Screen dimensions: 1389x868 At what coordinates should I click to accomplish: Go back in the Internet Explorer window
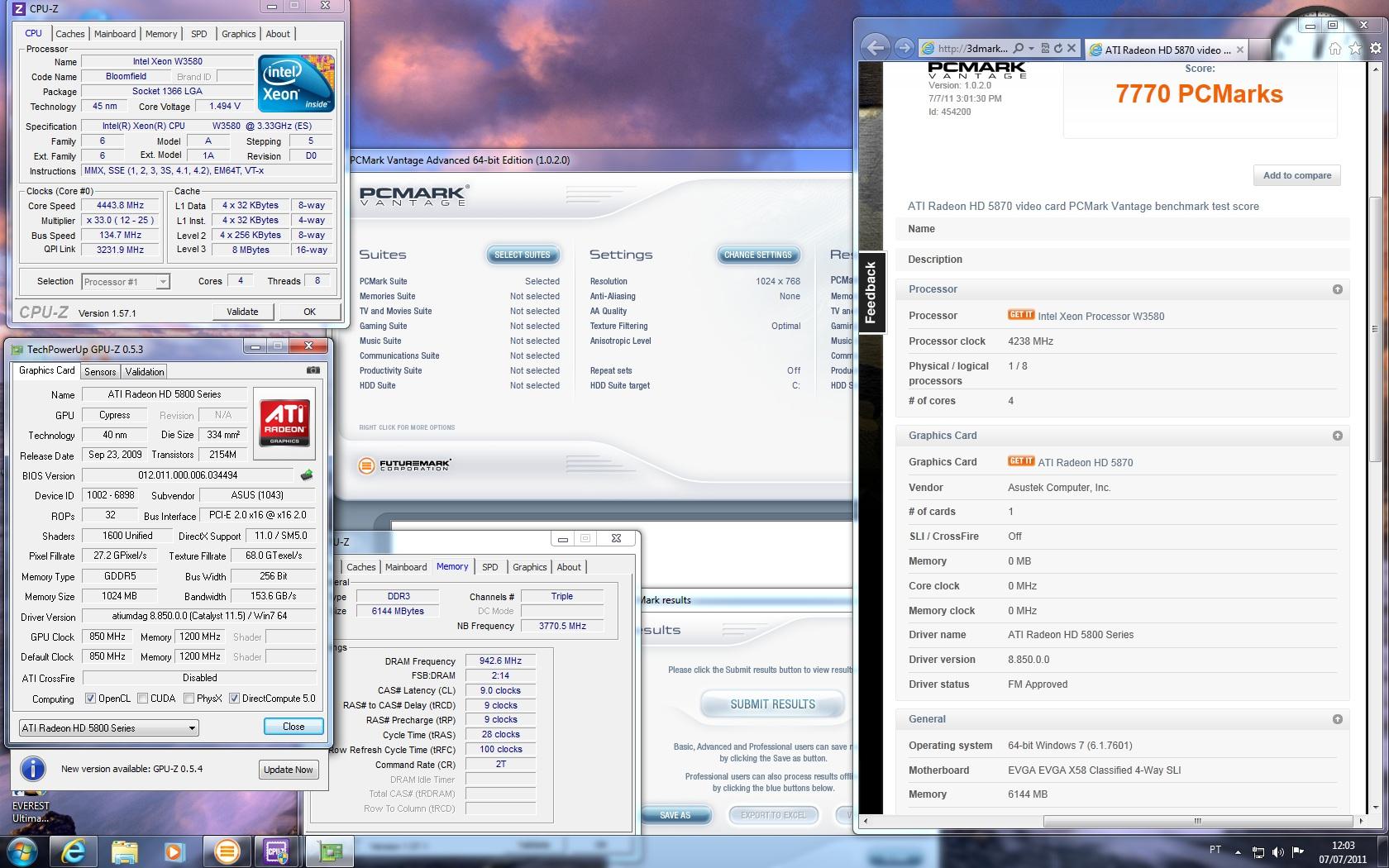tap(876, 47)
